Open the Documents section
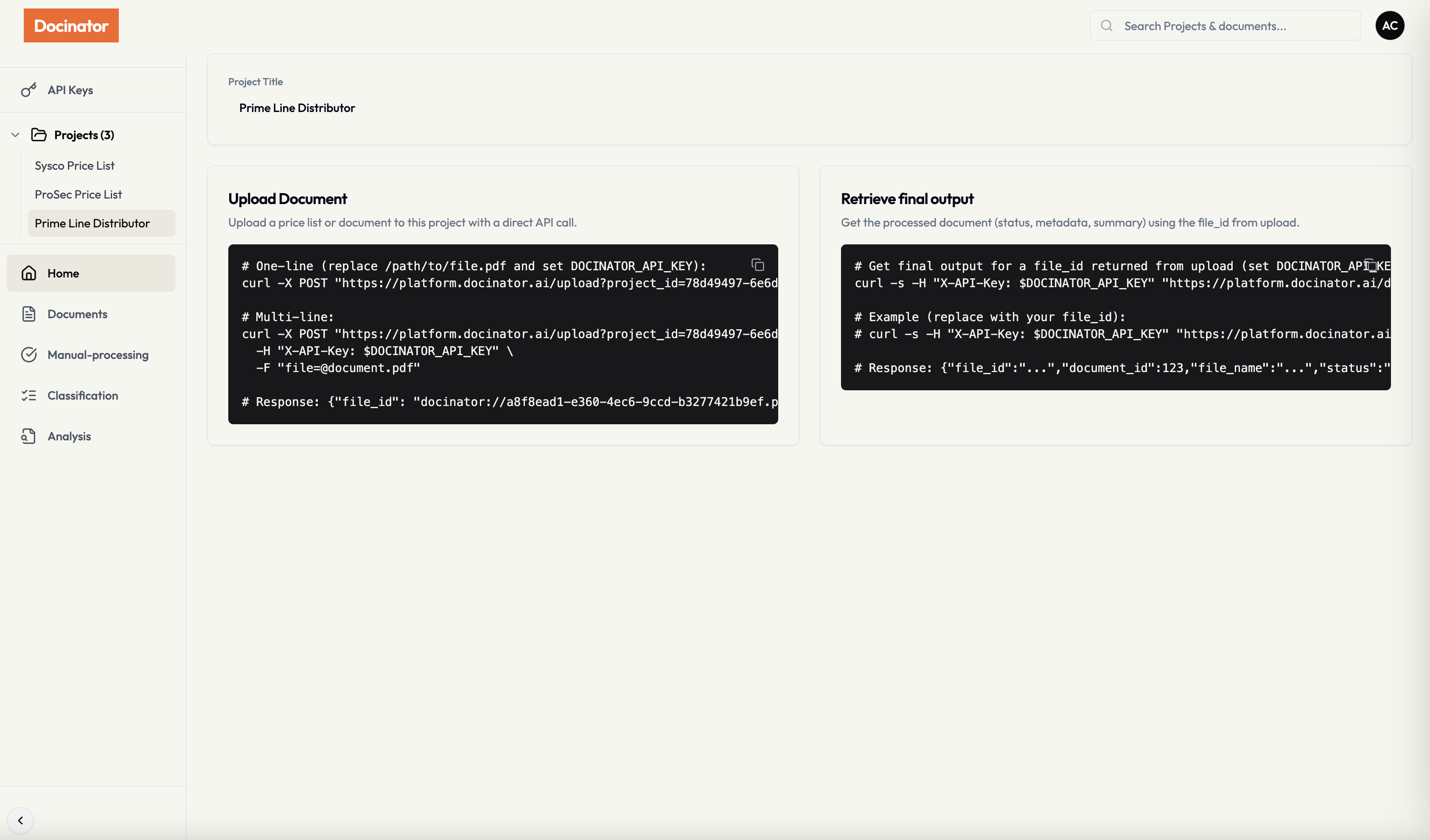 click(77, 314)
